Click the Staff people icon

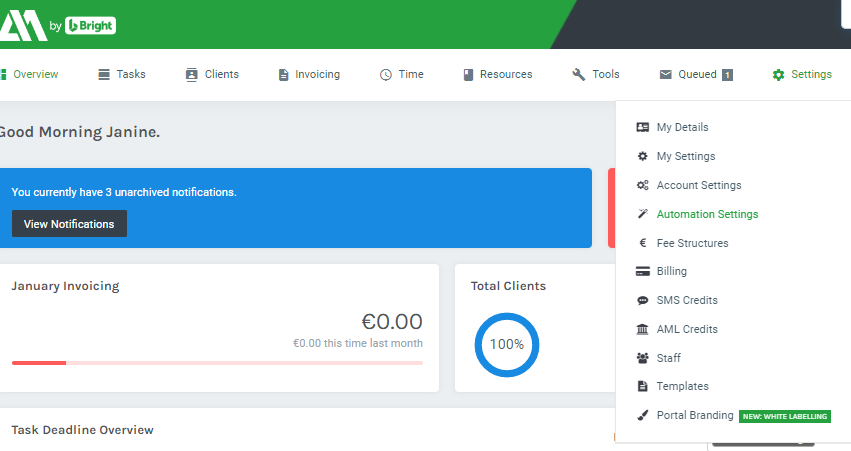pos(643,358)
